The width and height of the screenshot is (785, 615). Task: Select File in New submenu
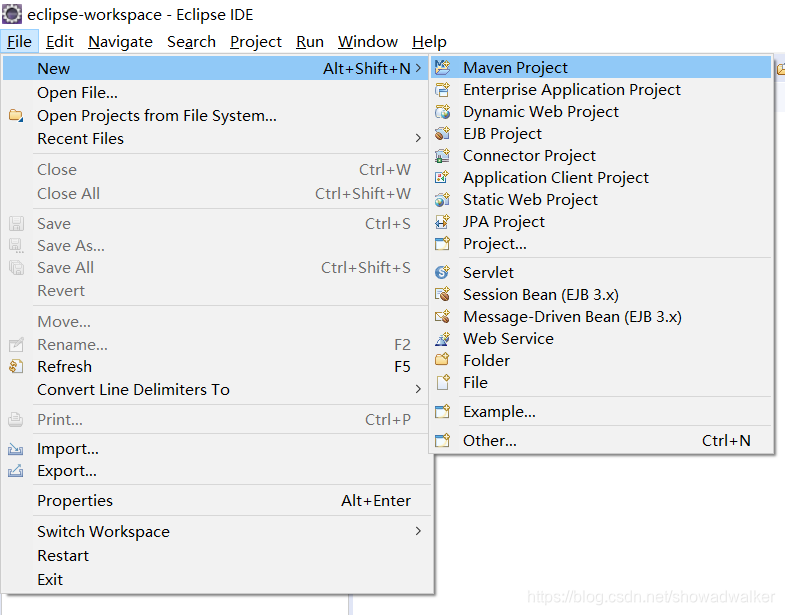[x=601, y=383]
